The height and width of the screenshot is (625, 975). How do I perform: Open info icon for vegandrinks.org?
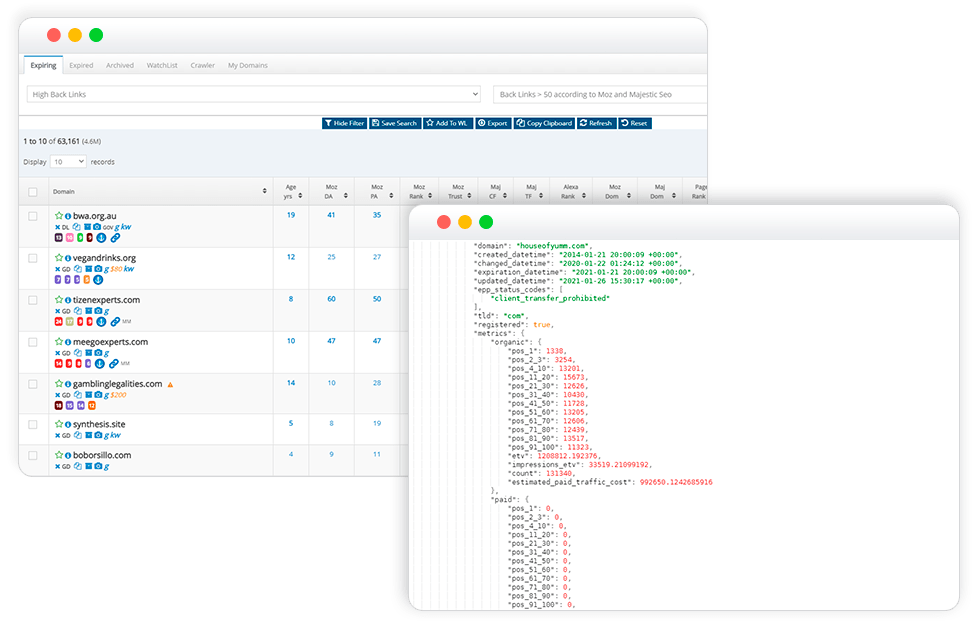pos(68,258)
